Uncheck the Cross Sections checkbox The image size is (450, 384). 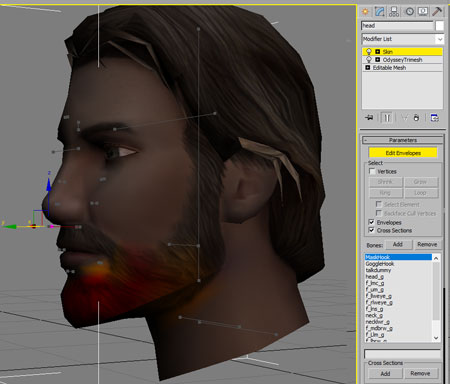[x=371, y=230]
